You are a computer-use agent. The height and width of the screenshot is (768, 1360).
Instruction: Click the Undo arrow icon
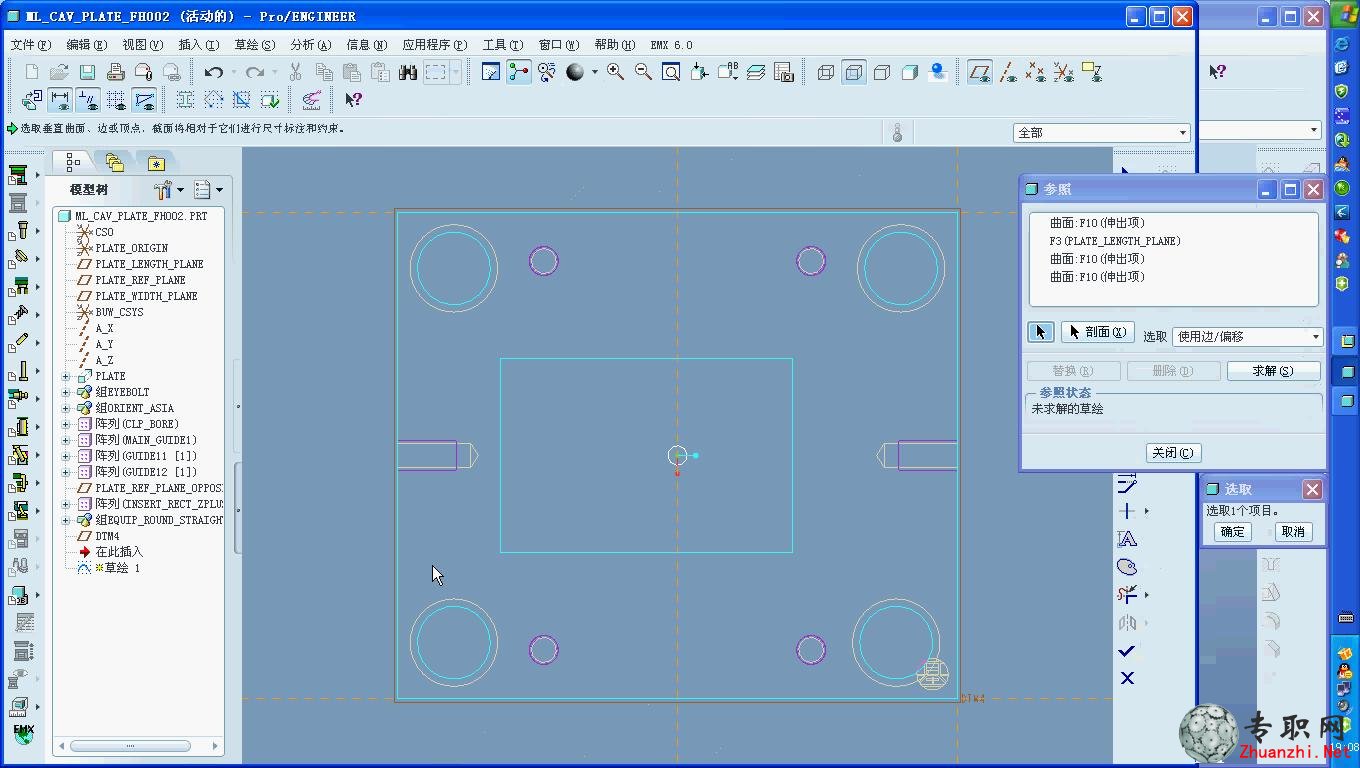(213, 72)
